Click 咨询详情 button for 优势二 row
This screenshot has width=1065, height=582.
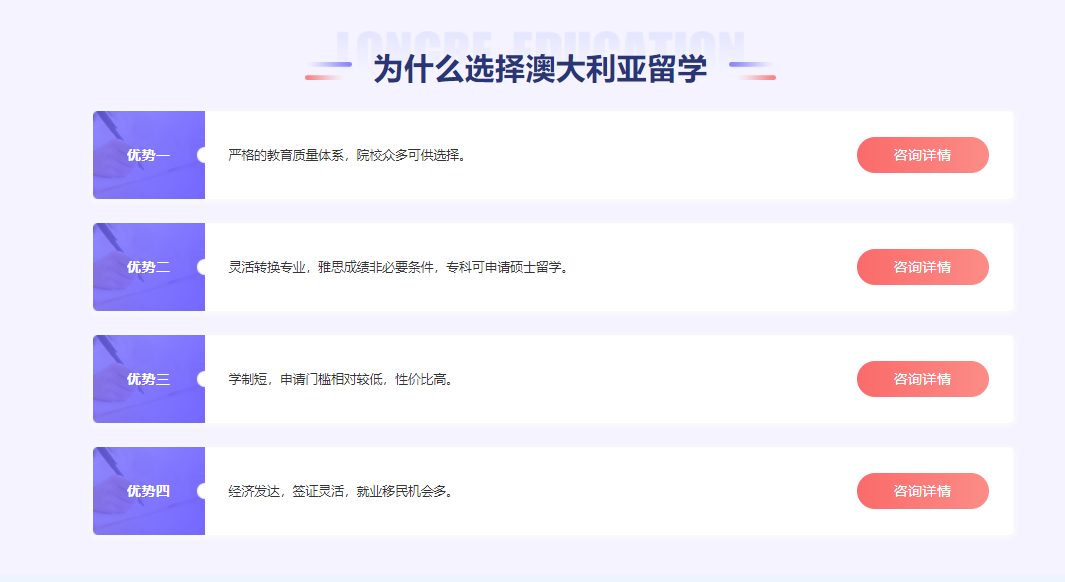[922, 267]
